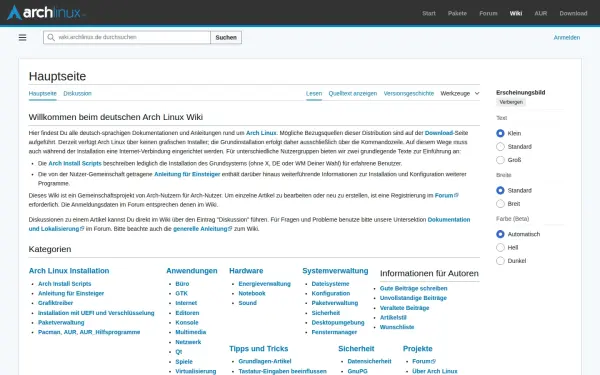Open Download in top navigation

(573, 13)
